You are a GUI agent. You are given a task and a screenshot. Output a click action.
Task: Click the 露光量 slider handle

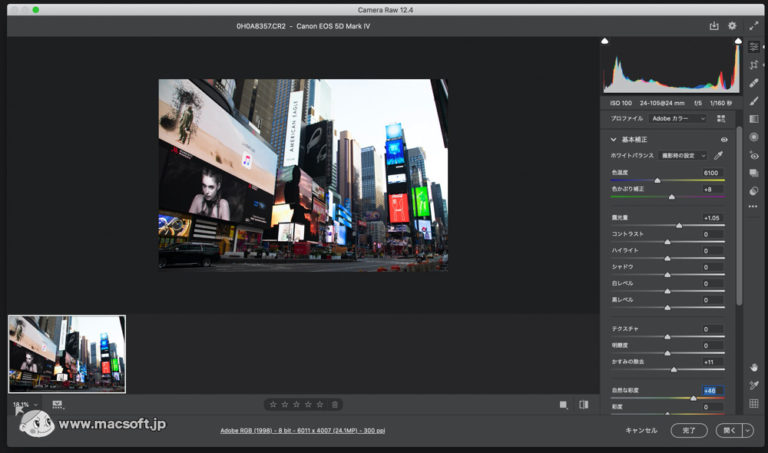679,226
